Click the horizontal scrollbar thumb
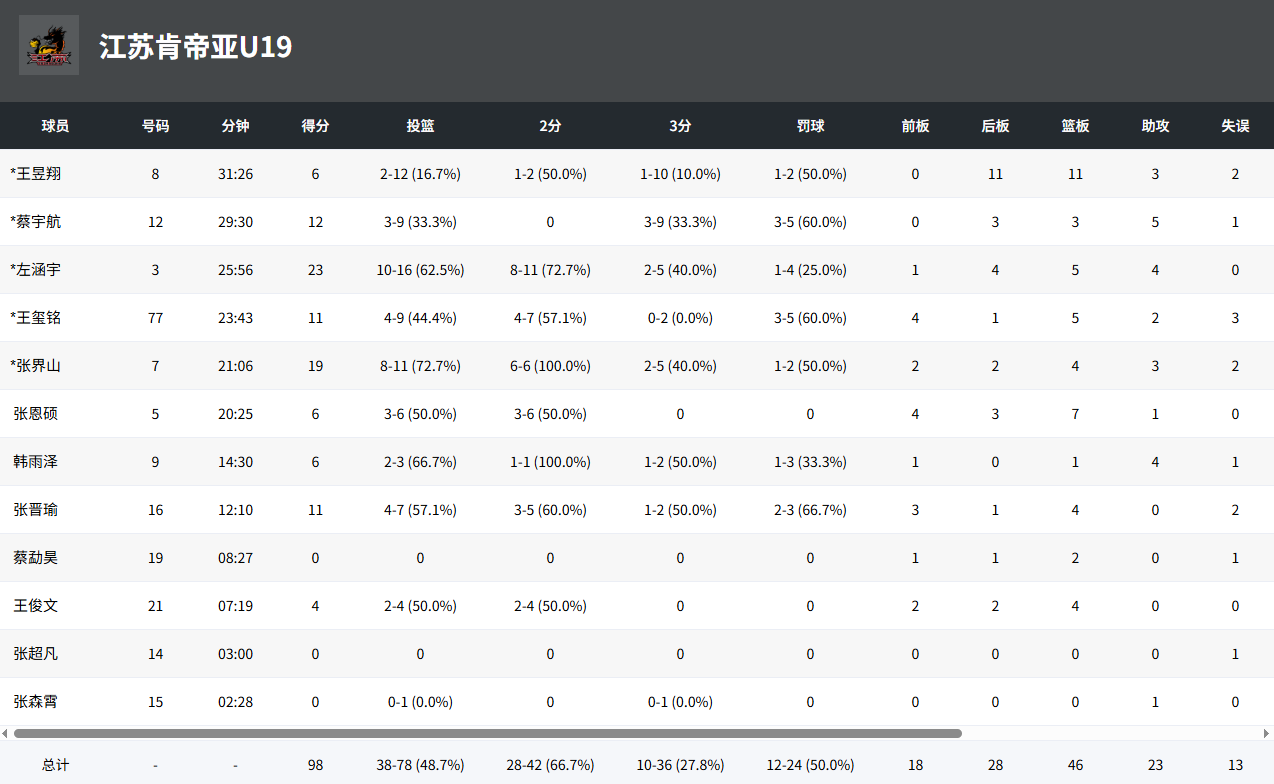 click(488, 733)
